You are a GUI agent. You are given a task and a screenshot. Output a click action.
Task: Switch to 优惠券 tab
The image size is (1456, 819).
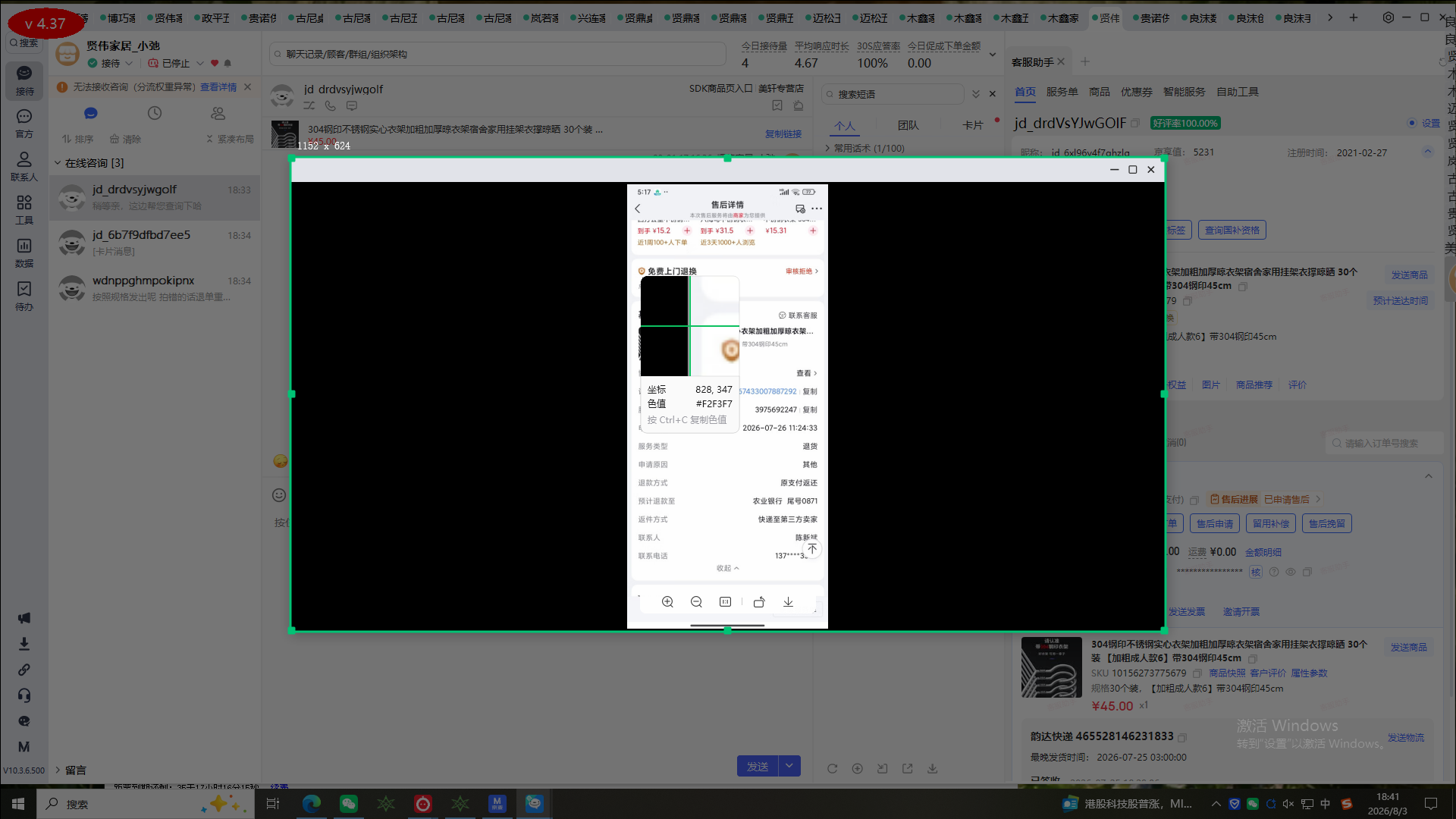pos(1136,92)
